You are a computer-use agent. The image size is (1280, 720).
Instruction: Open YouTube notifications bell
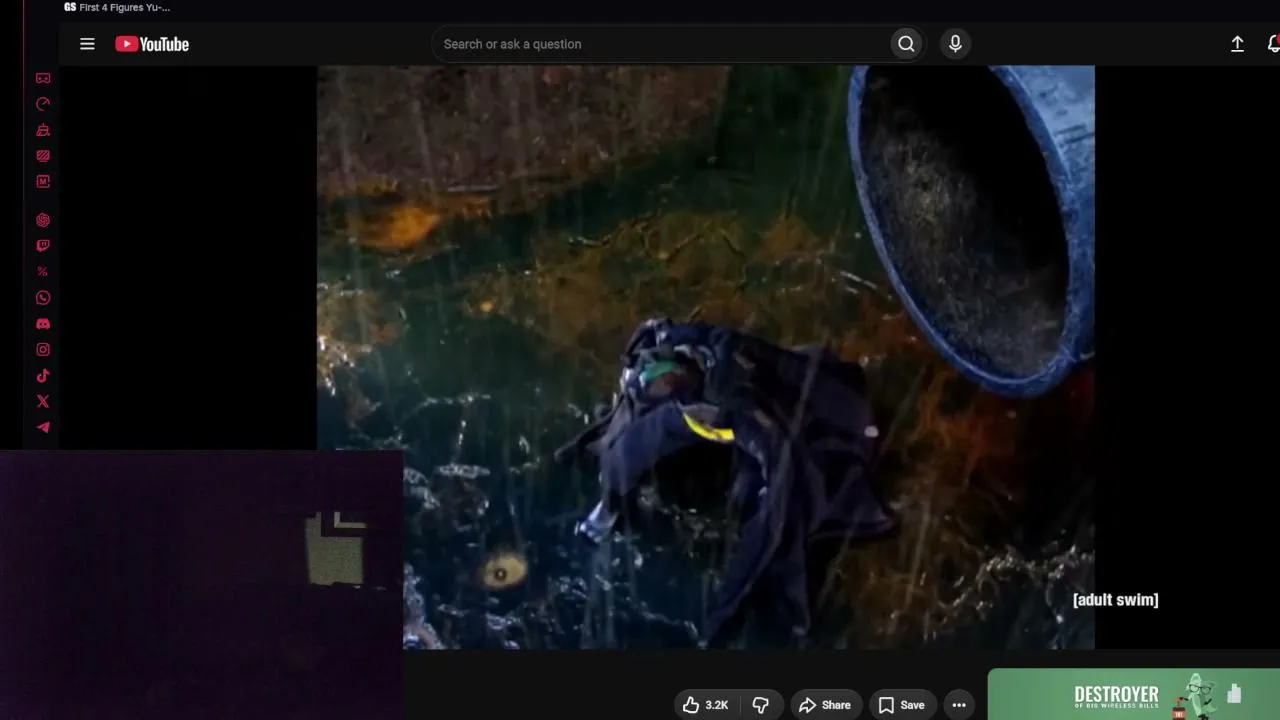[x=1273, y=44]
